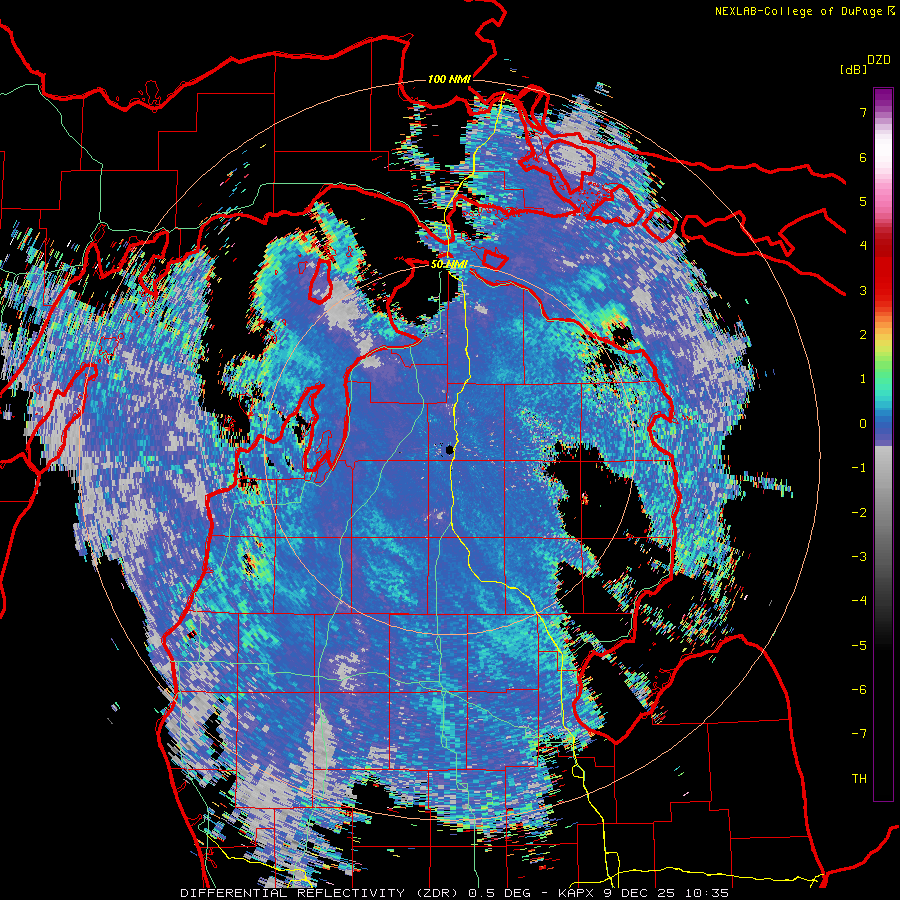Click the -1 tick label on color scale
This screenshot has height=900, width=900.
(859, 468)
